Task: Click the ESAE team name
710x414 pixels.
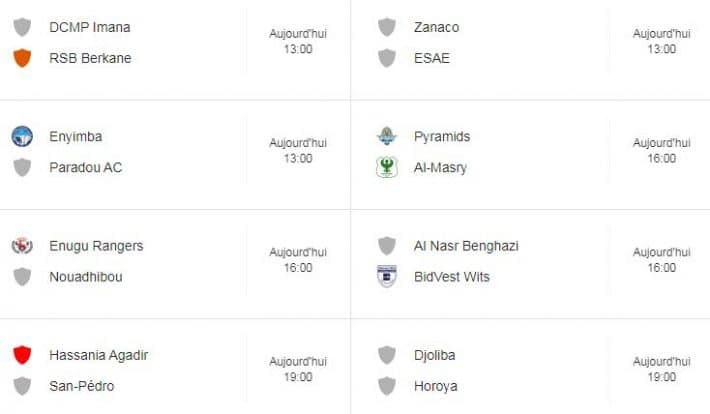Action: click(x=432, y=58)
